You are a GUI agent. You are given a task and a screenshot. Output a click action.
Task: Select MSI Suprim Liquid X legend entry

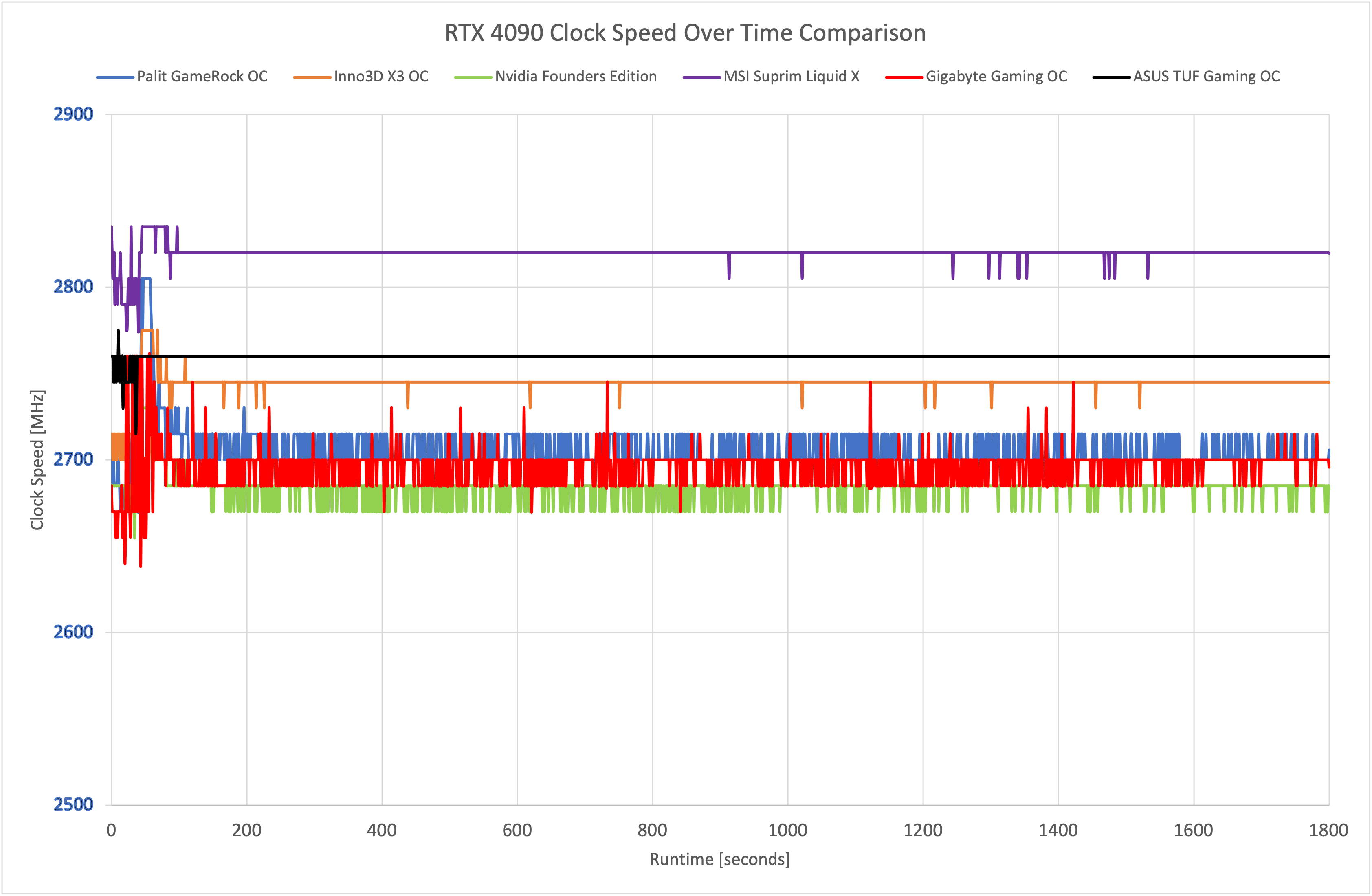pyautogui.click(x=791, y=77)
